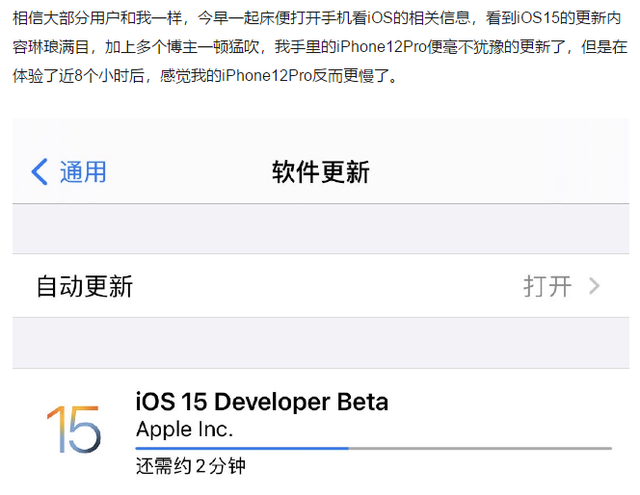Click the Apple Inc. publisher text

(184, 430)
